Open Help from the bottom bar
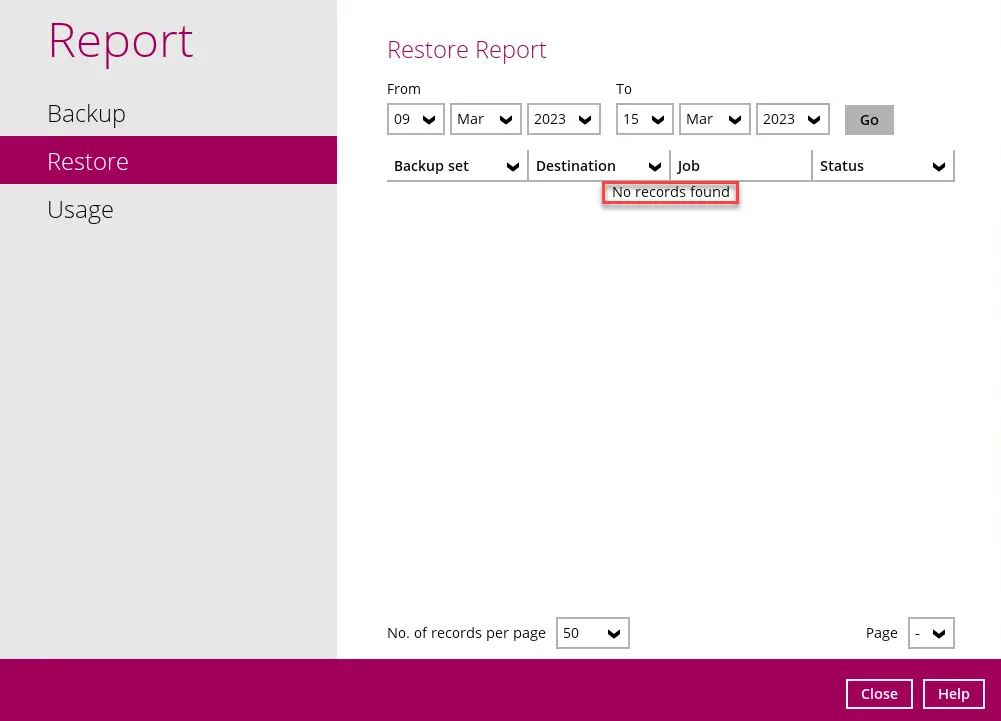 point(953,694)
